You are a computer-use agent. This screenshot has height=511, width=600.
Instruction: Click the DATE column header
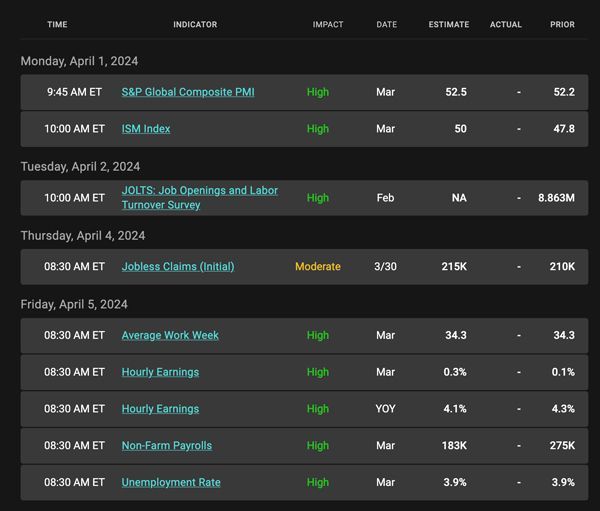click(386, 24)
